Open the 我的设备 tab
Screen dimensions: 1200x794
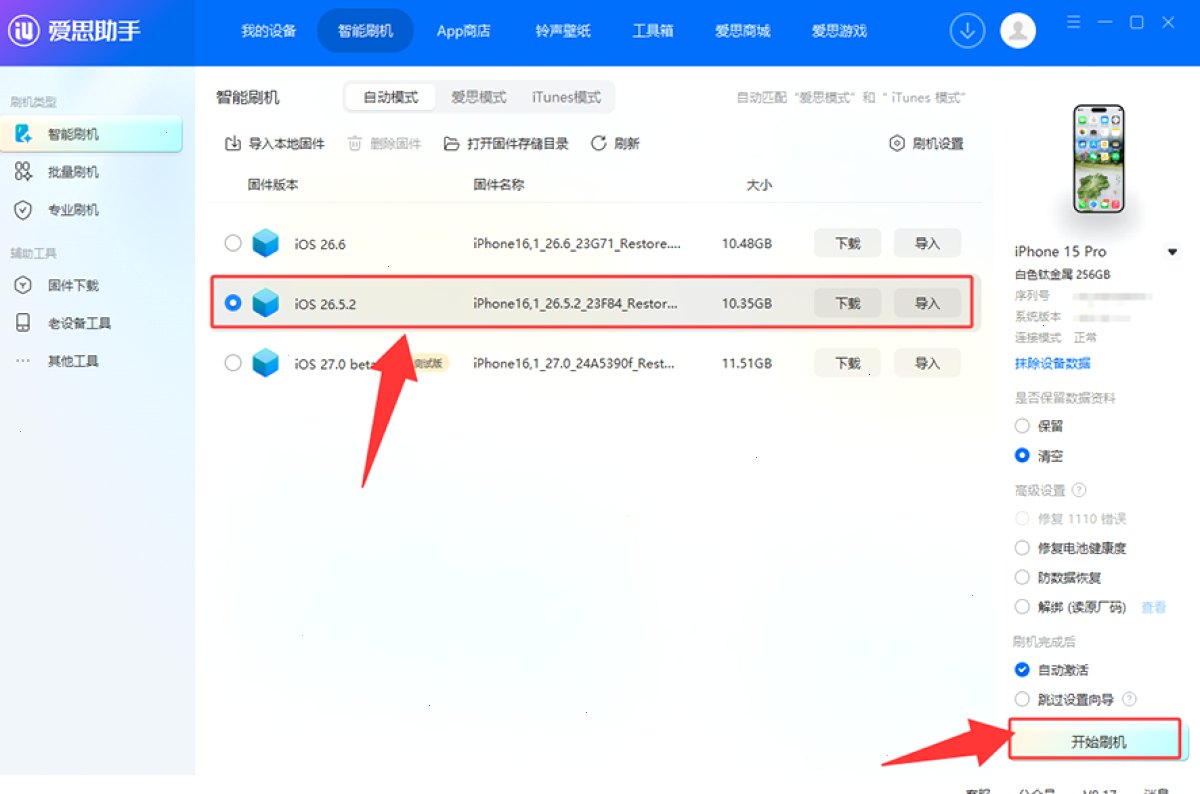click(x=269, y=31)
